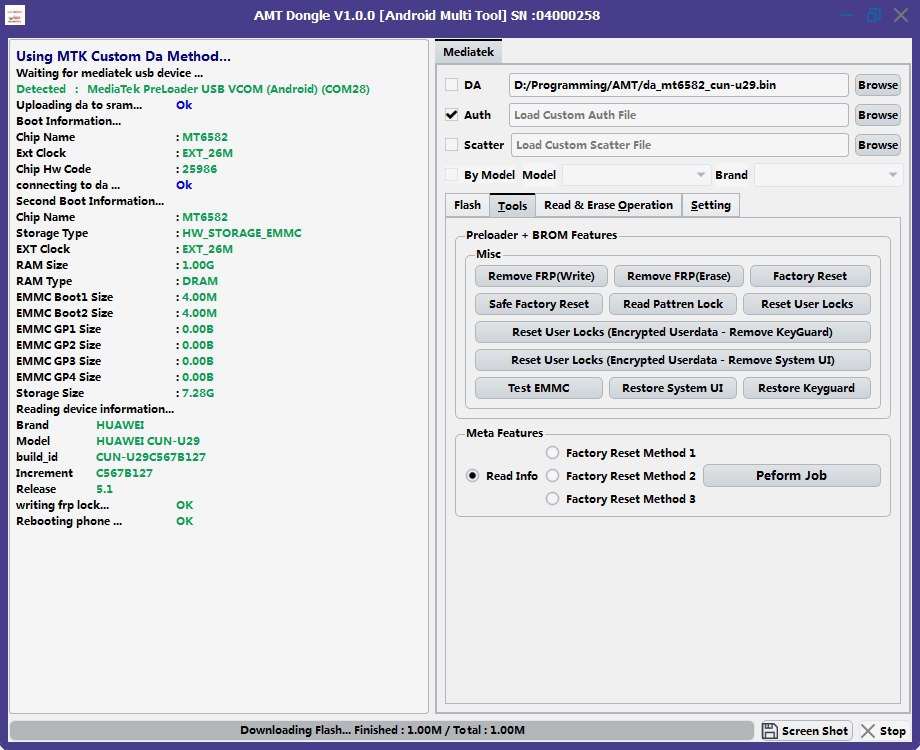Click the Load Custom Scatter File field

click(679, 145)
